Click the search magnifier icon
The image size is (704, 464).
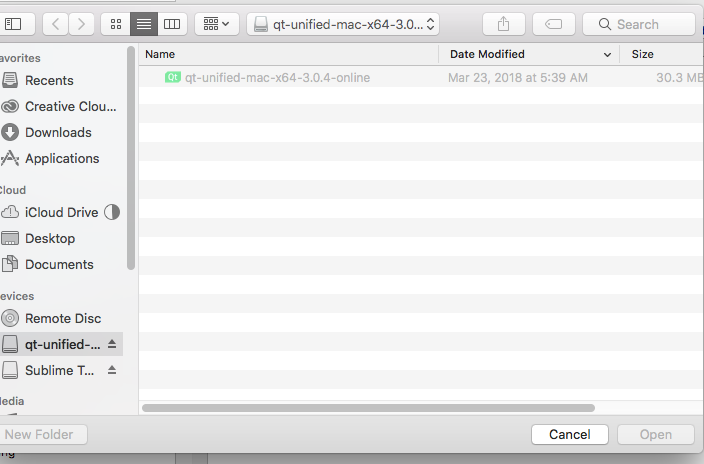tap(605, 24)
